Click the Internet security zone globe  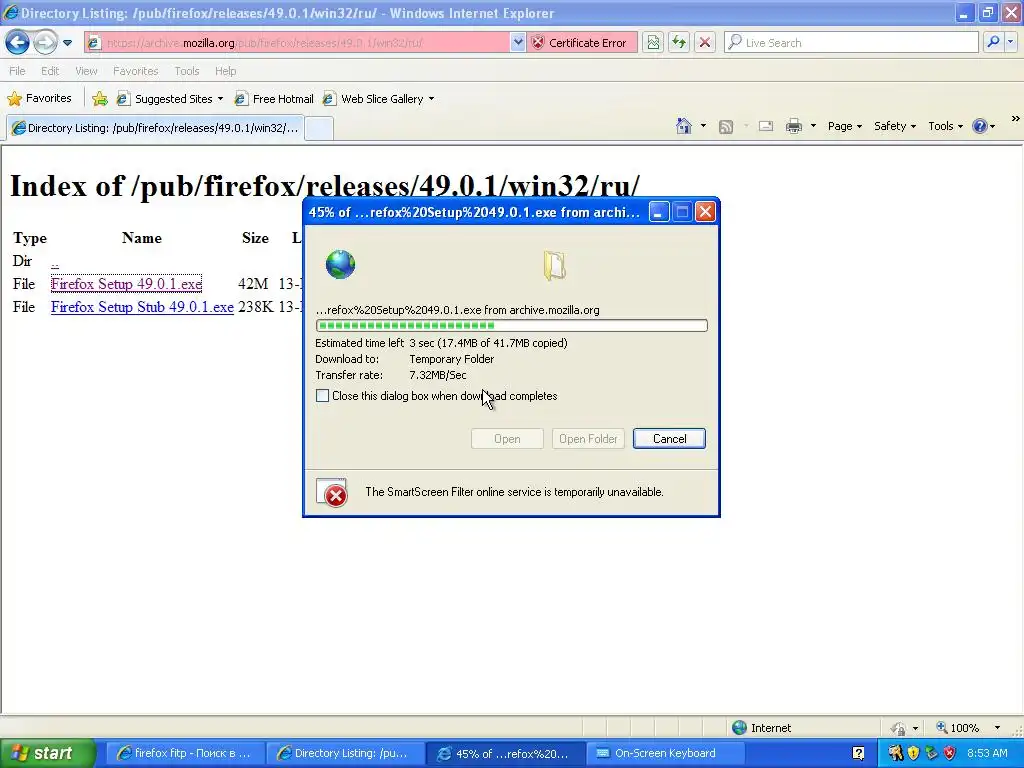tap(739, 728)
